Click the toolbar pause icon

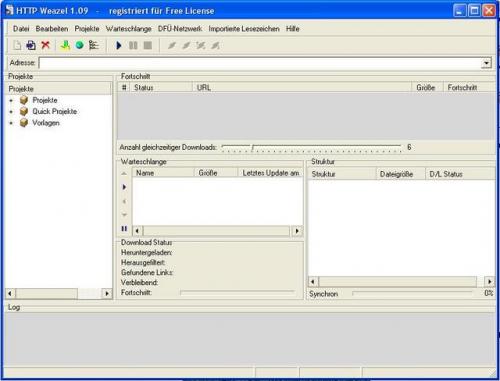click(133, 45)
